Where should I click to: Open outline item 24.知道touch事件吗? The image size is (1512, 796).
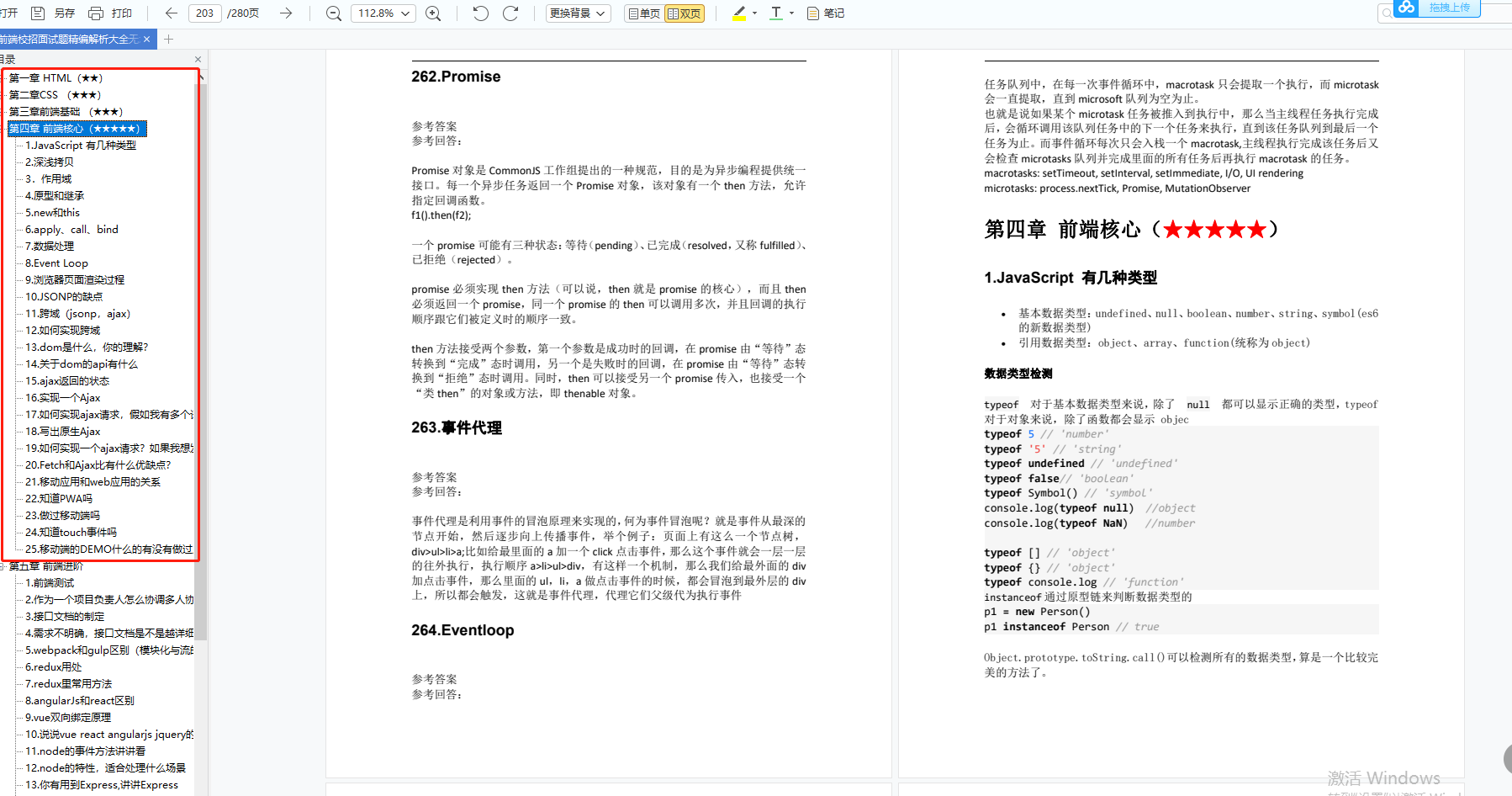(x=71, y=533)
